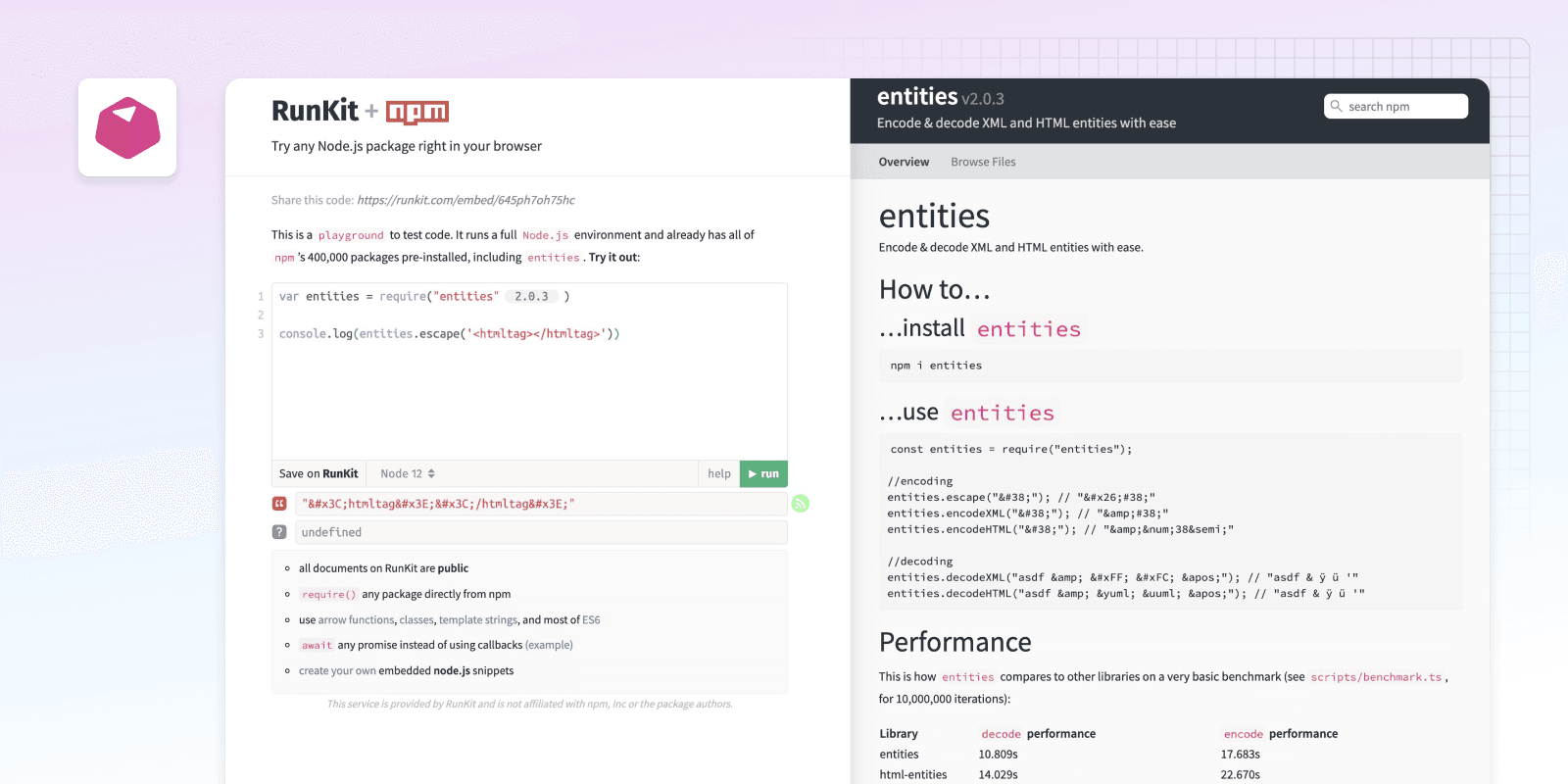
Task: Click the question mark icon next to undefined
Action: (x=279, y=532)
